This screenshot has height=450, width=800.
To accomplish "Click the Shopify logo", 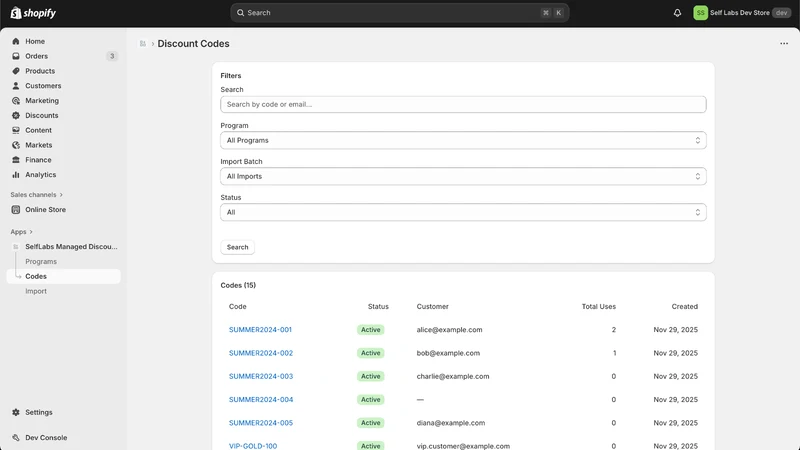I will coord(33,13).
